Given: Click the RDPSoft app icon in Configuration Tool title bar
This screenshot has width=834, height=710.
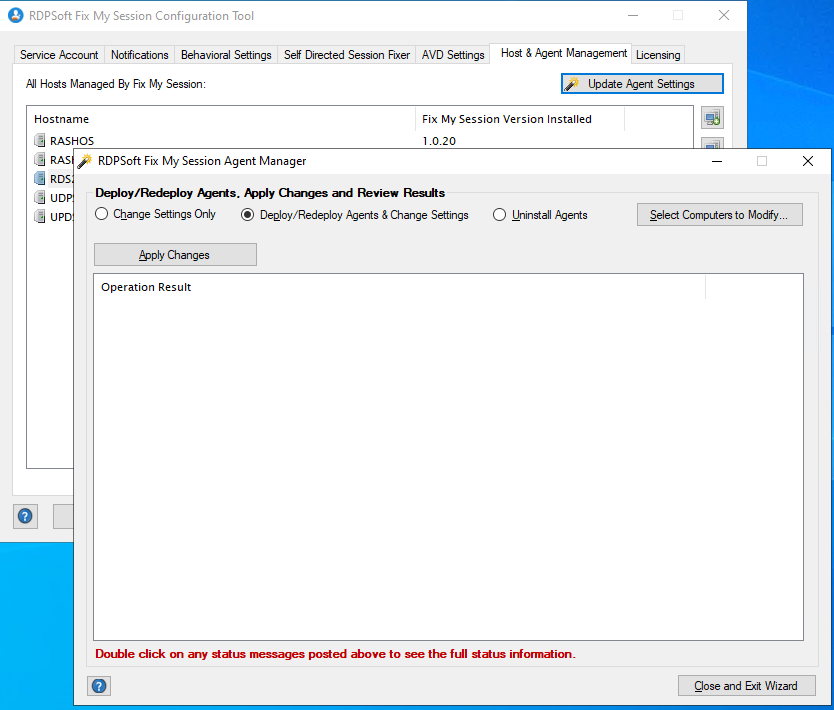Looking at the screenshot, I should click(x=16, y=16).
